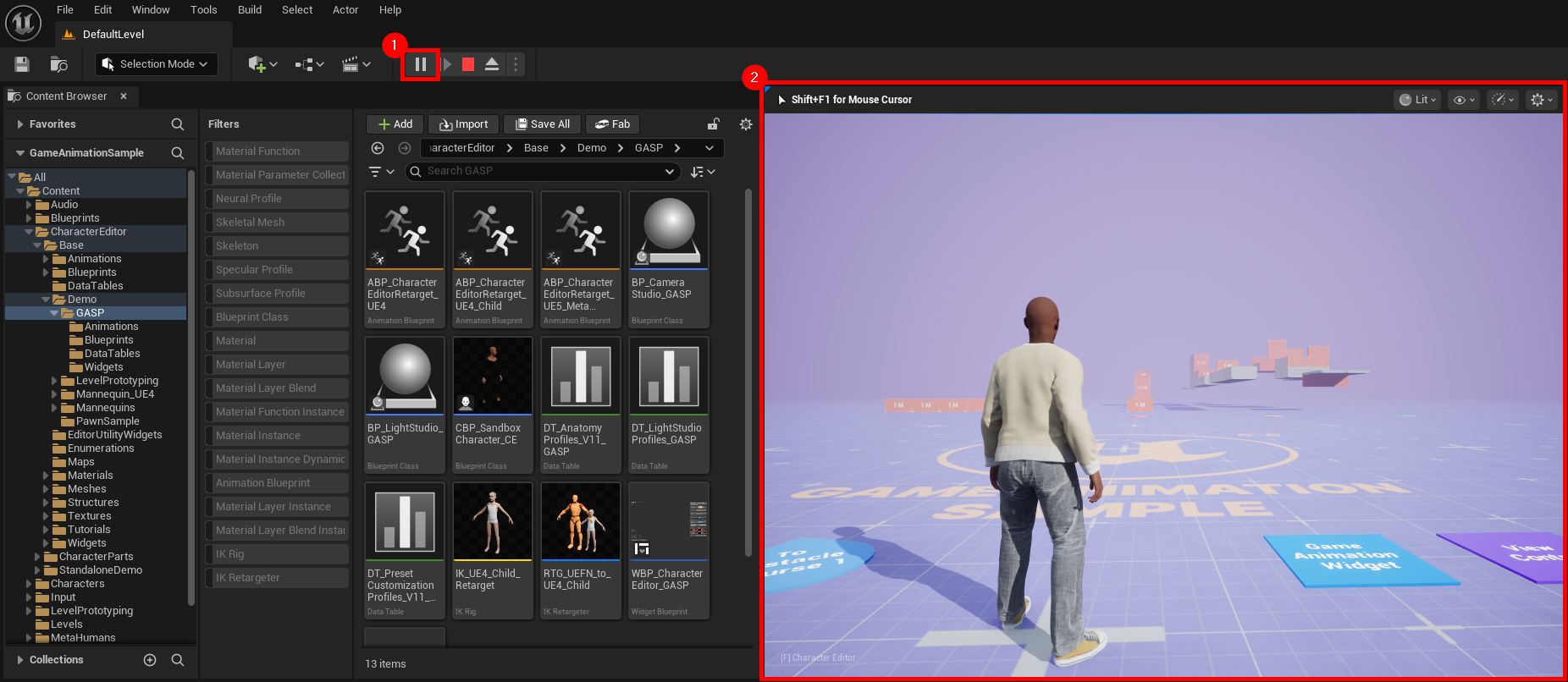Open the filter options menu
1568x682 pixels.
(382, 172)
